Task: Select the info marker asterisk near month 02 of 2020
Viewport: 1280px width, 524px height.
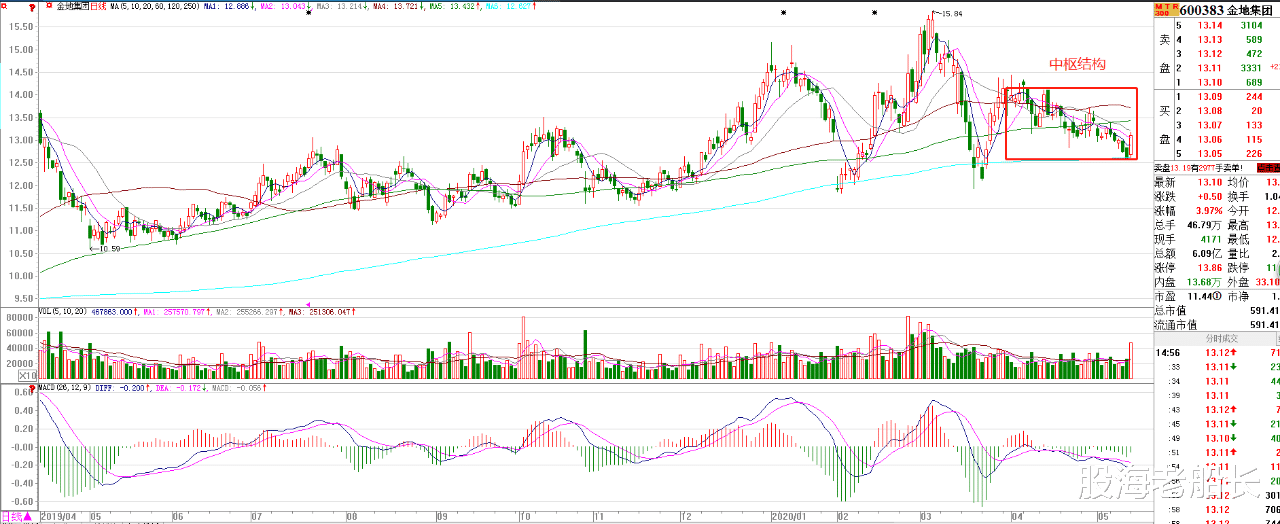Action: tap(874, 12)
